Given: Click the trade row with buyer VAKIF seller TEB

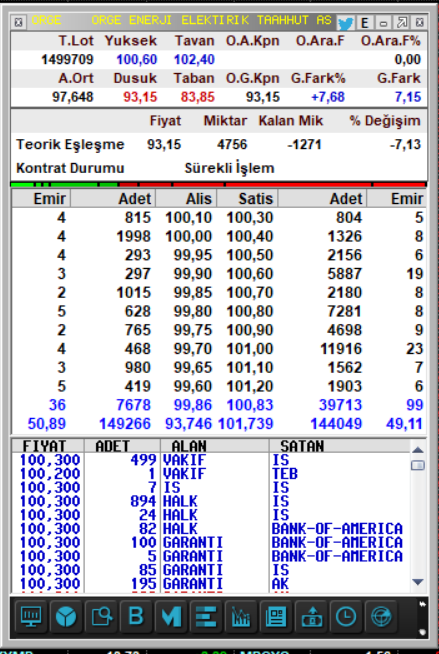Looking at the screenshot, I should pos(211,474).
